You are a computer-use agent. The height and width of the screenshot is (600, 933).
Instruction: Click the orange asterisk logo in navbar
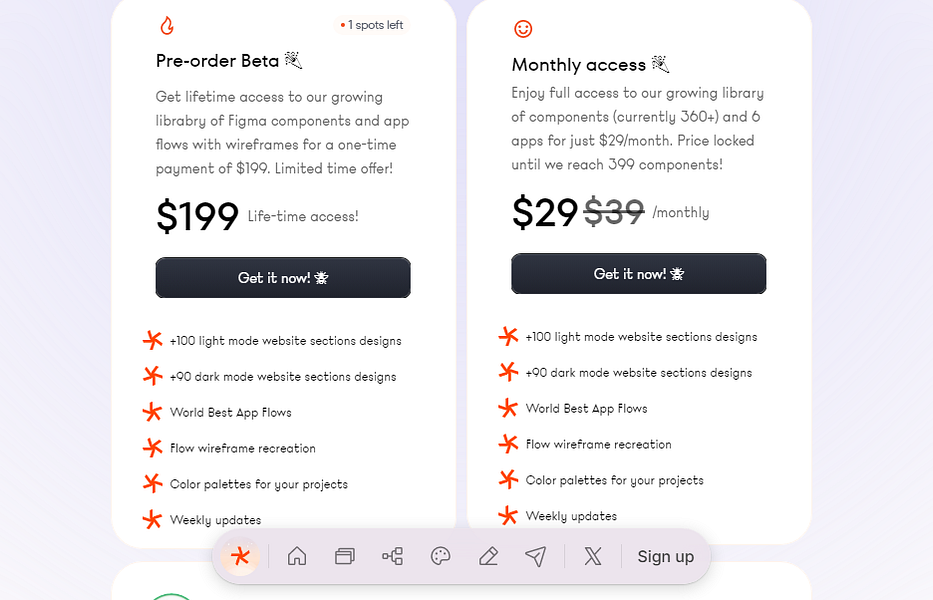click(x=240, y=556)
